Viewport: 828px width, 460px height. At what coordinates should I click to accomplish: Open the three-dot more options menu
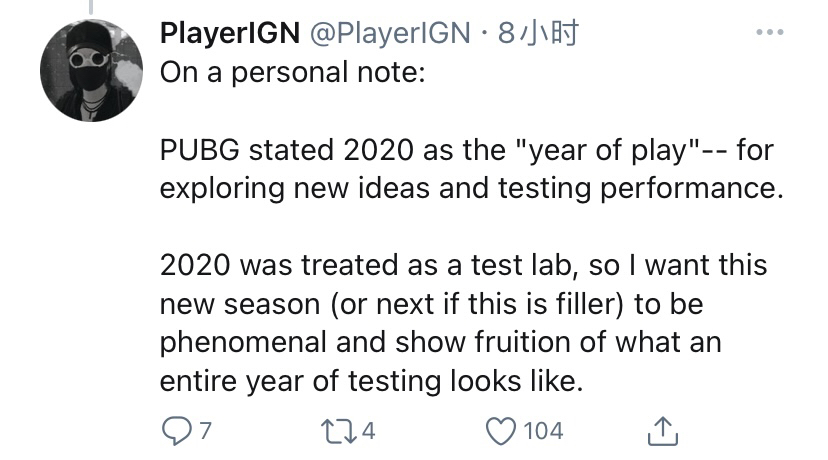tap(770, 32)
